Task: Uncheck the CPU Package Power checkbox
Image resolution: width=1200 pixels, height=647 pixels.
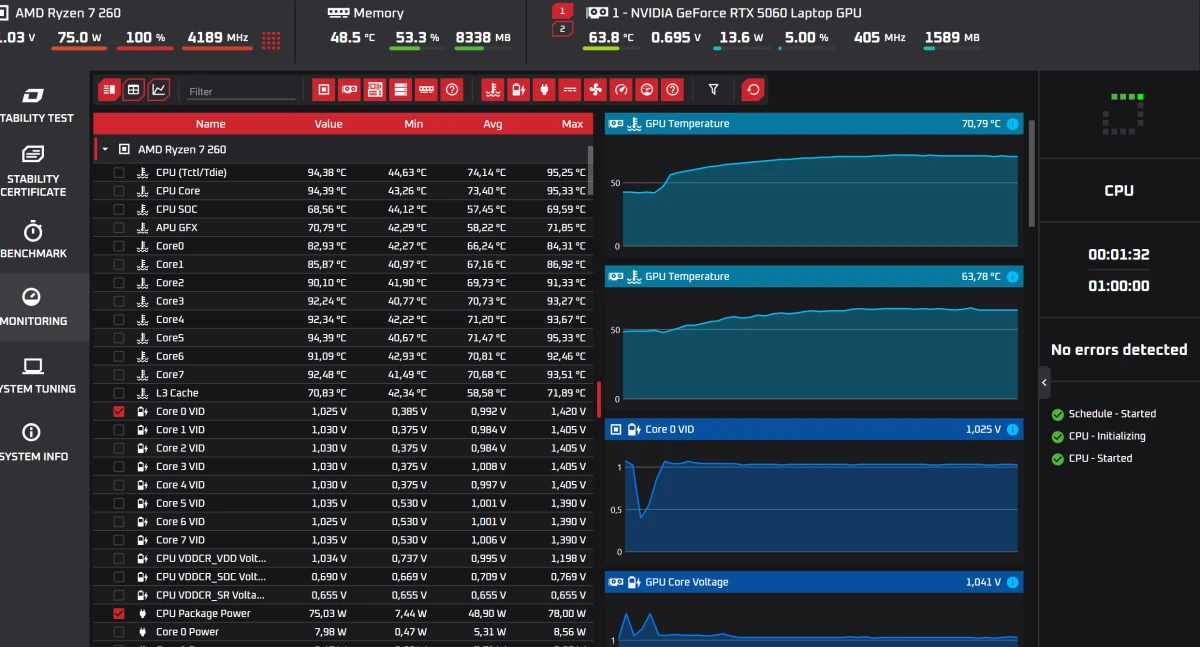Action: [x=119, y=613]
